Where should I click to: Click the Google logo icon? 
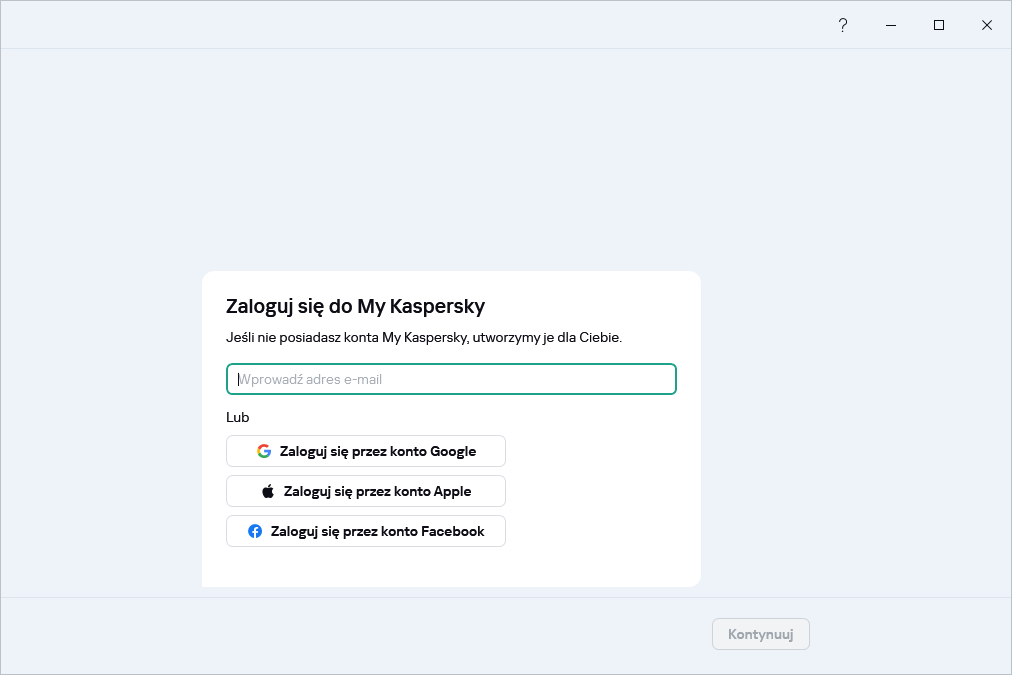264,451
